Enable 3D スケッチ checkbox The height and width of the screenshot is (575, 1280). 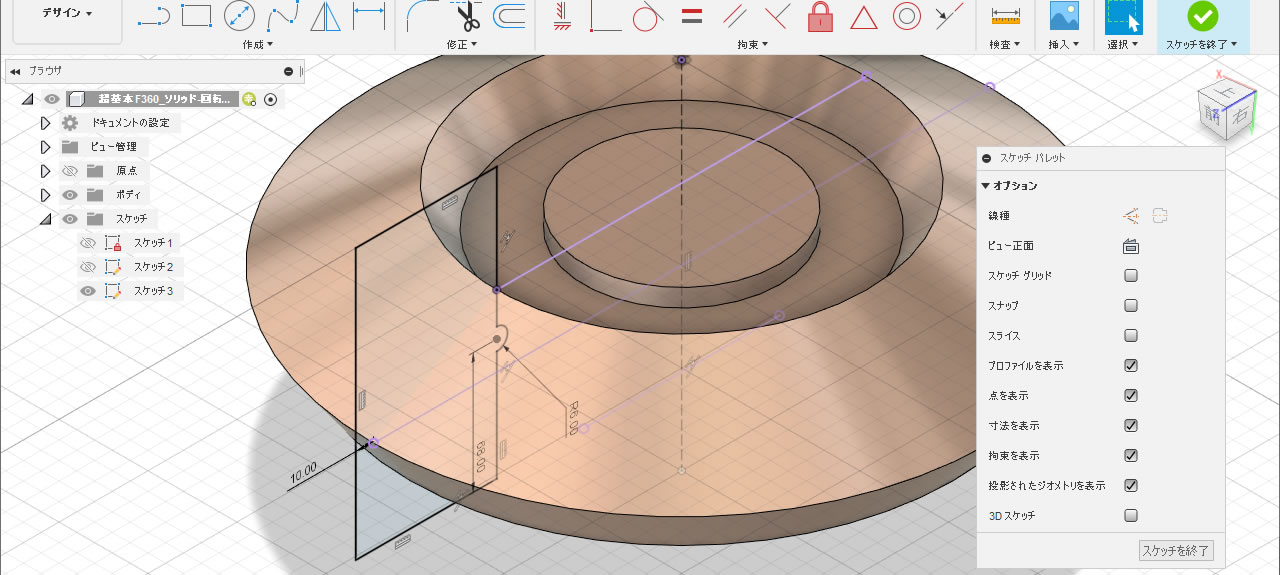(1131, 516)
